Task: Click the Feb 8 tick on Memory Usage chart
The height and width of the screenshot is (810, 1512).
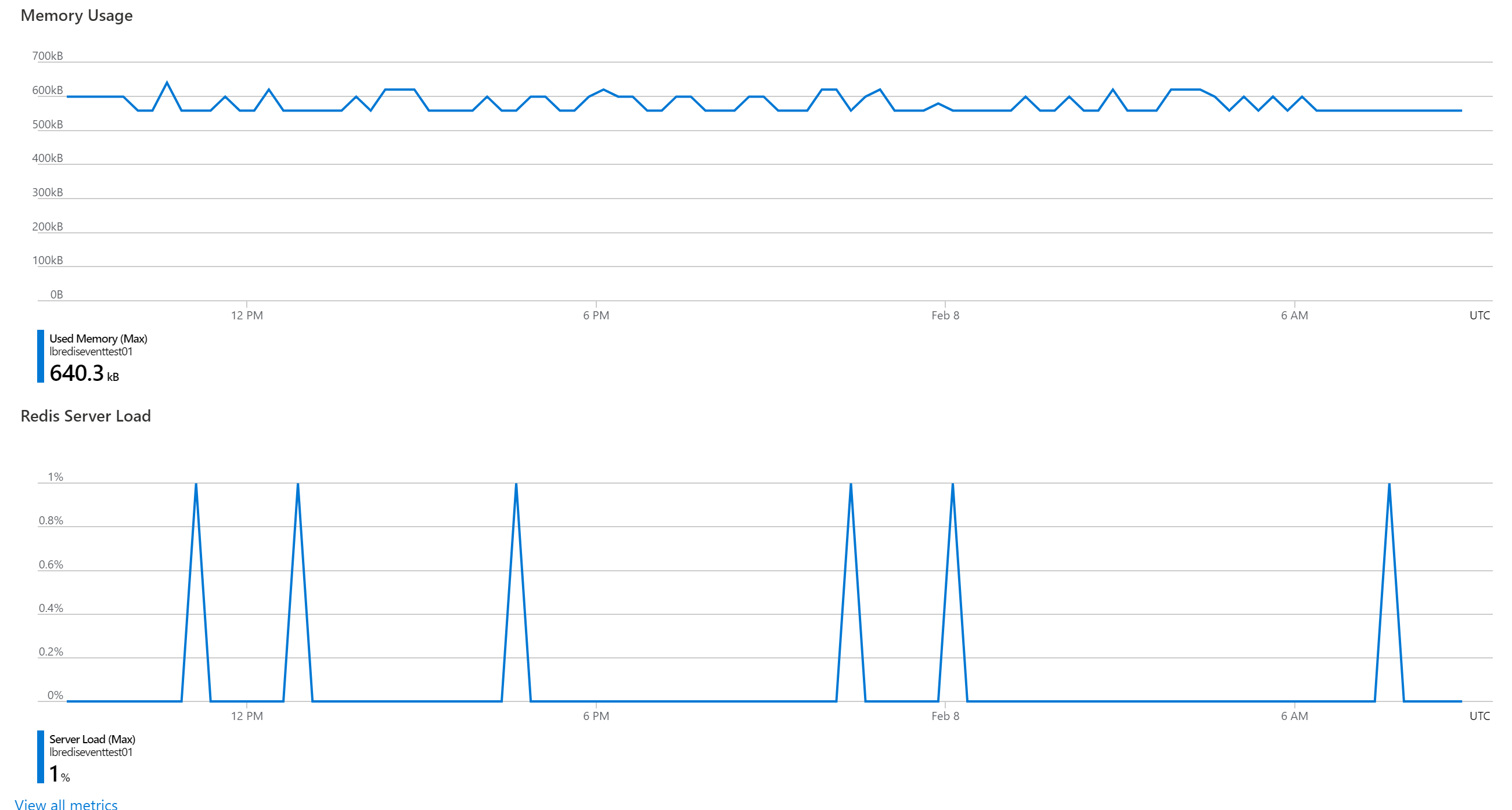Action: tap(945, 315)
